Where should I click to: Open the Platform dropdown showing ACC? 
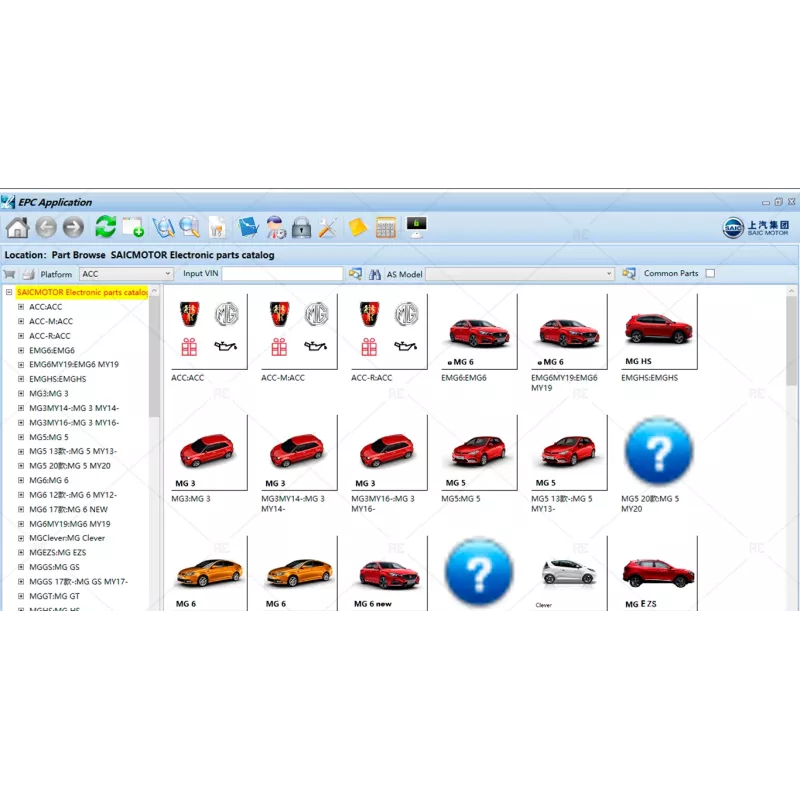[x=167, y=273]
